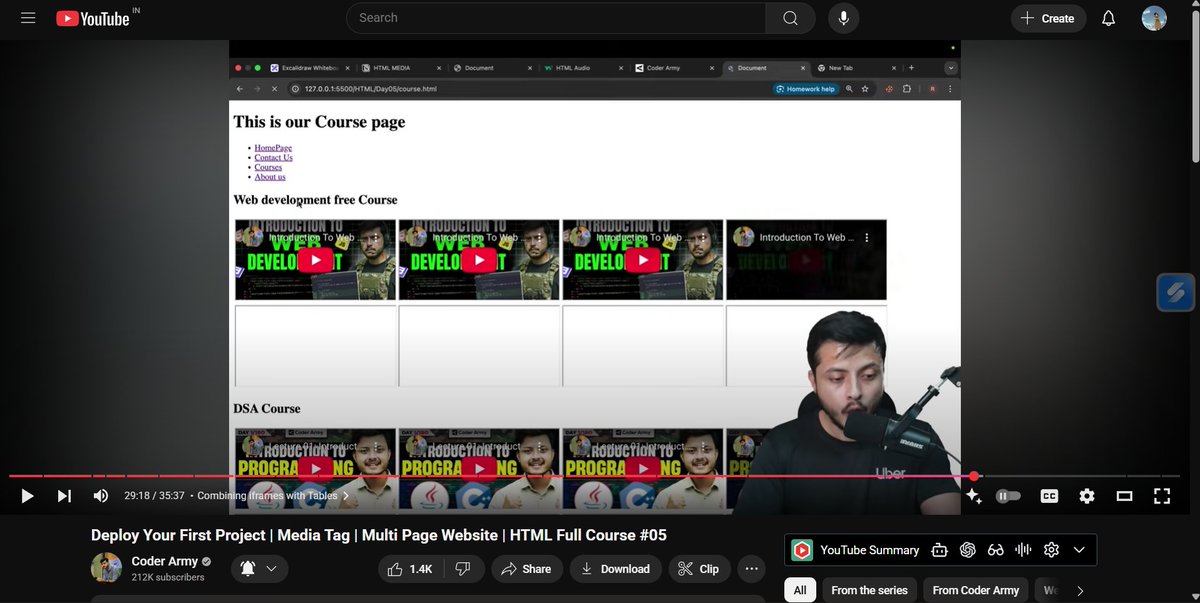The image size is (1200, 603).
Task: Mute the video volume speaker
Action: tap(101, 496)
